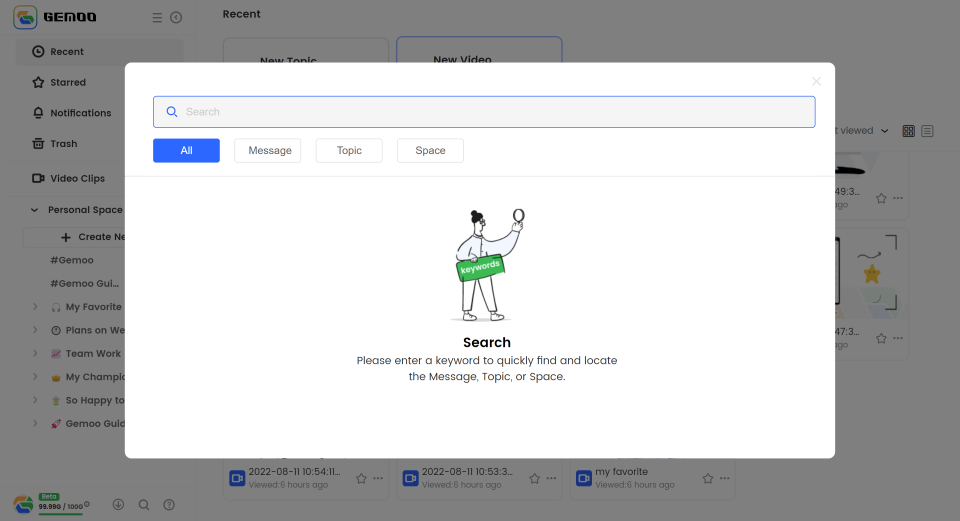This screenshot has height=521, width=960.
Task: Switch to grid view icon
Action: [909, 131]
